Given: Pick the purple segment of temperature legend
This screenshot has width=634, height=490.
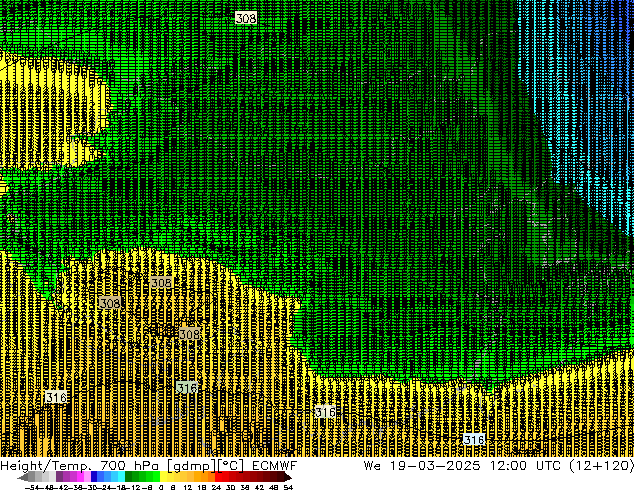Looking at the screenshot, I should [x=66, y=478].
